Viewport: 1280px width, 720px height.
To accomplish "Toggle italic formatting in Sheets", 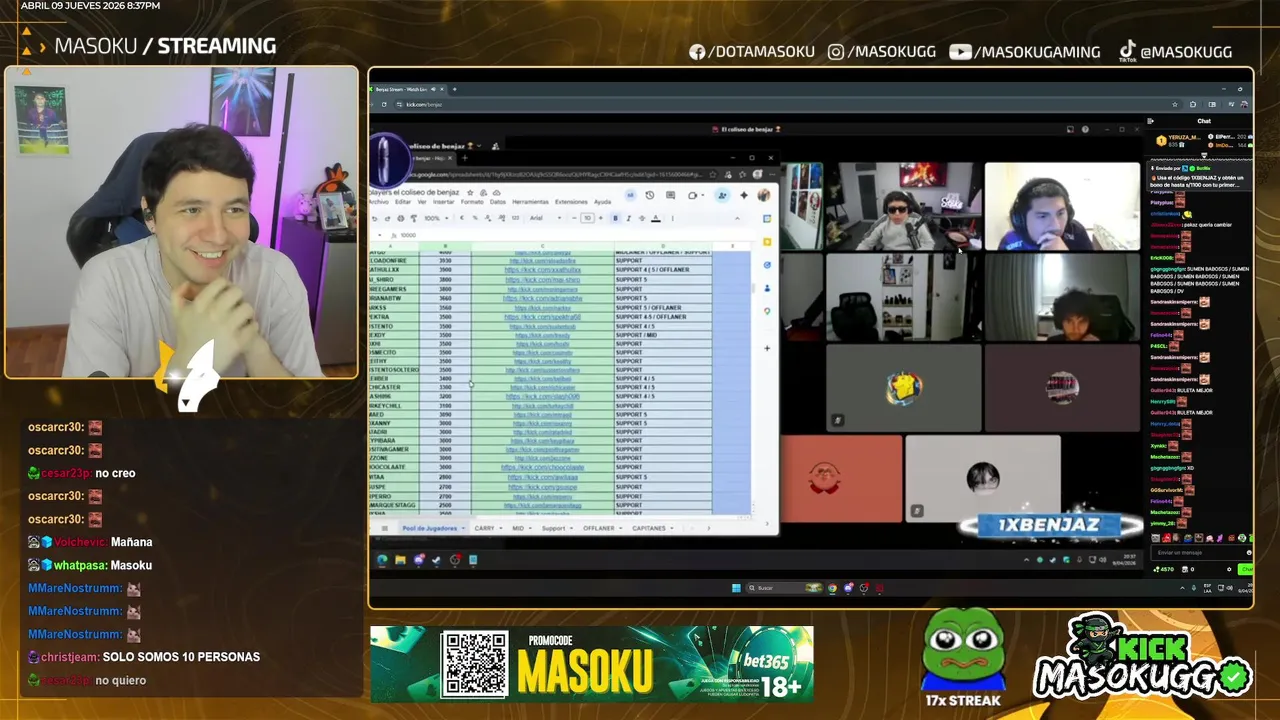I will (x=629, y=218).
